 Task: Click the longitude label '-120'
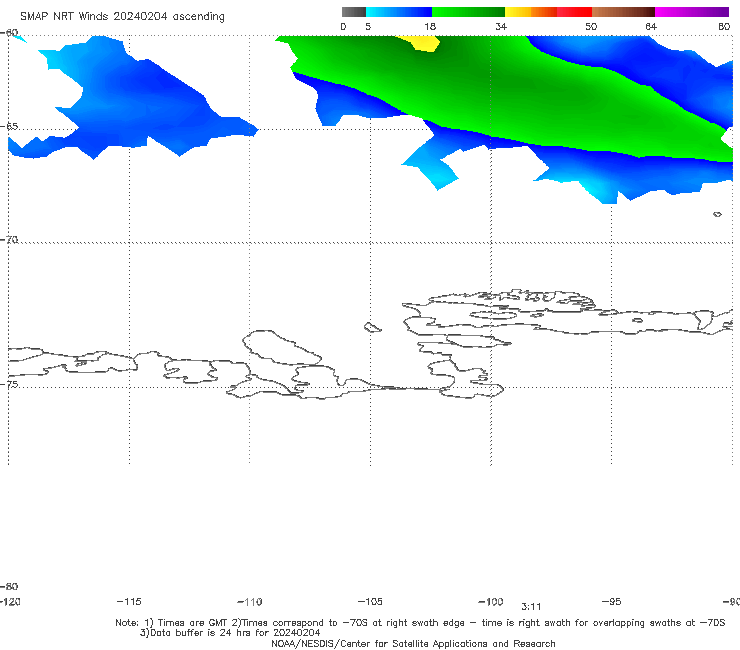pyautogui.click(x=10, y=602)
